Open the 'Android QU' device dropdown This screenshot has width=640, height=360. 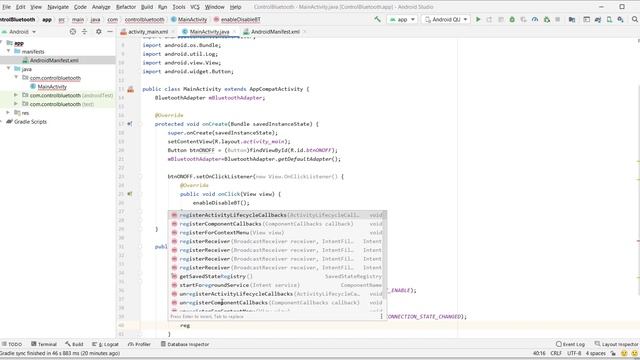click(x=446, y=19)
